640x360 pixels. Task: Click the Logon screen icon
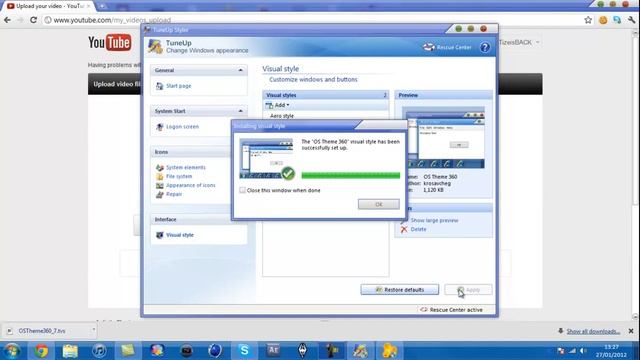(x=160, y=127)
